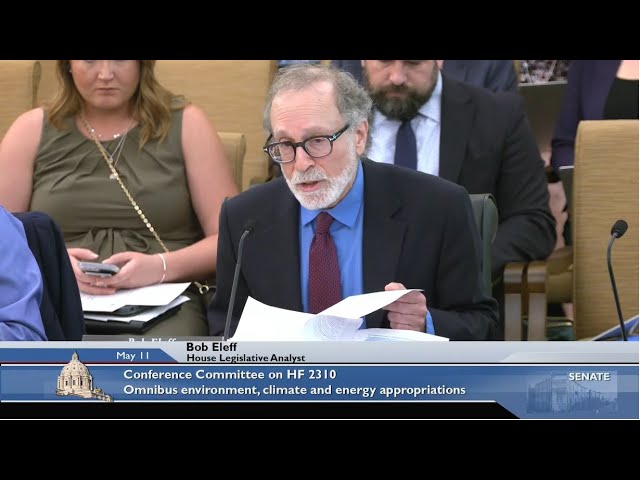640x480 pixels.
Task: Click "Conference Committee on HF 2310" heading
Action: tap(230, 374)
